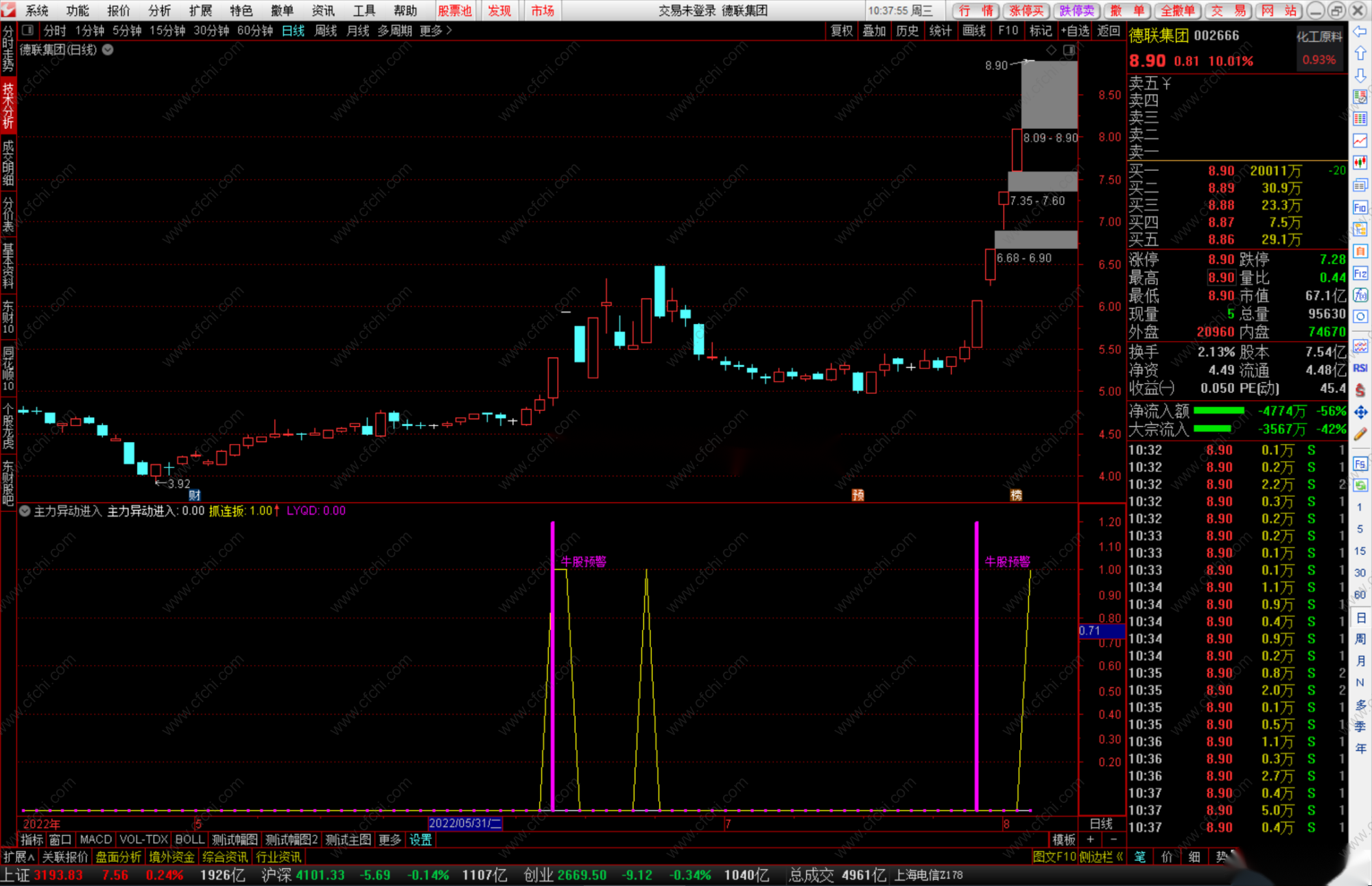Select the pencil drawing tool icon
This screenshot has width=1372, height=886.
pyautogui.click(x=1360, y=434)
